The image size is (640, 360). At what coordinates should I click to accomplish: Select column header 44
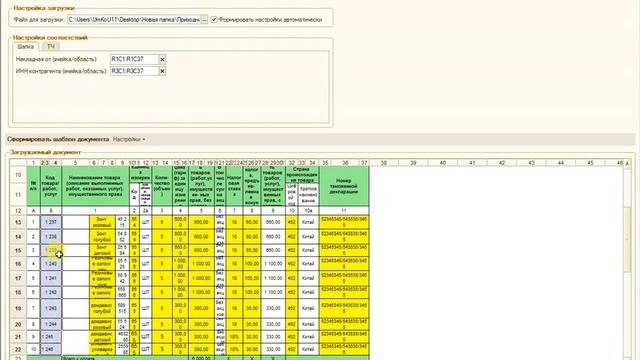click(561, 163)
